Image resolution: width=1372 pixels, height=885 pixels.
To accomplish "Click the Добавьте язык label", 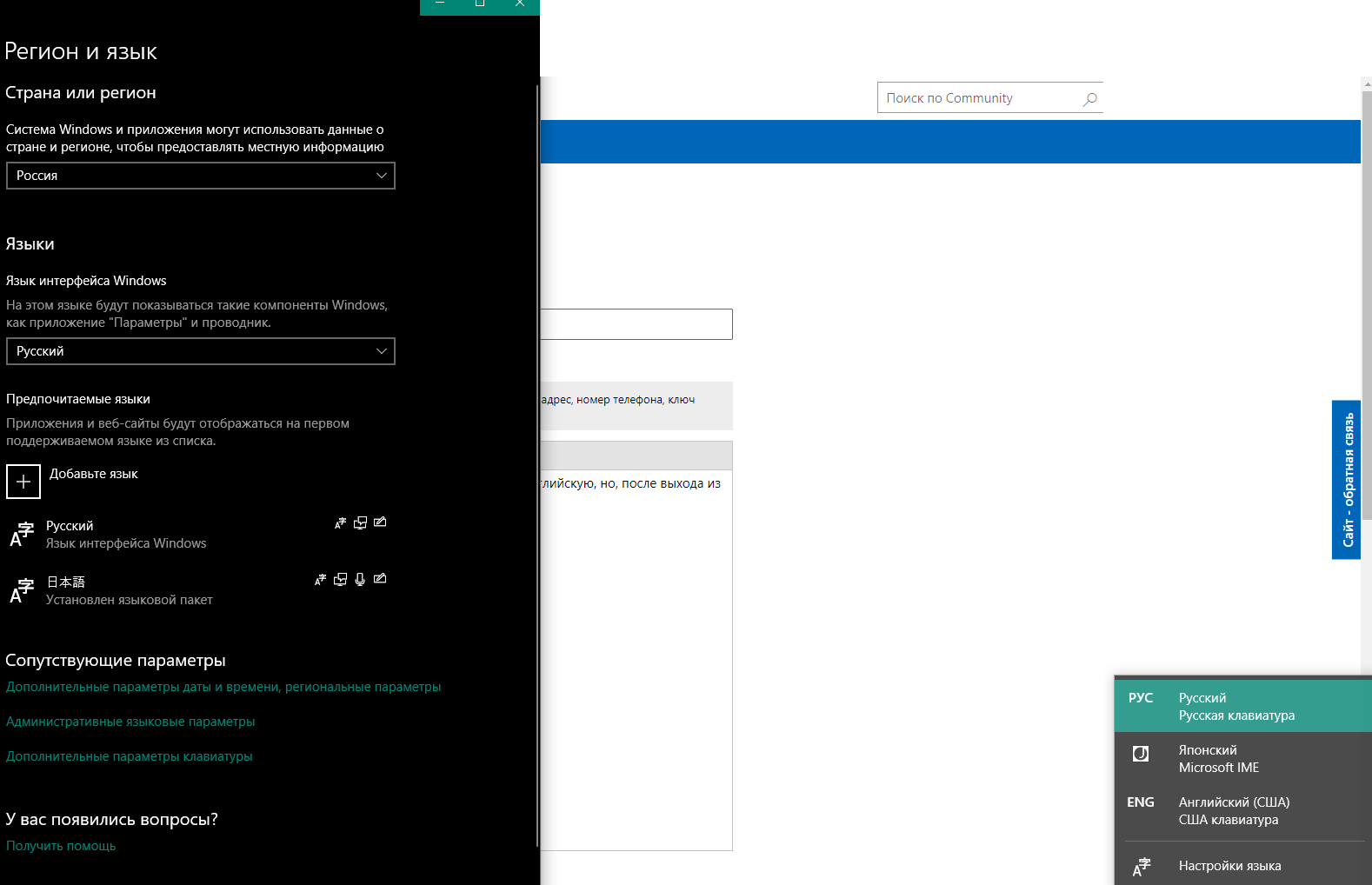I will pos(94,474).
